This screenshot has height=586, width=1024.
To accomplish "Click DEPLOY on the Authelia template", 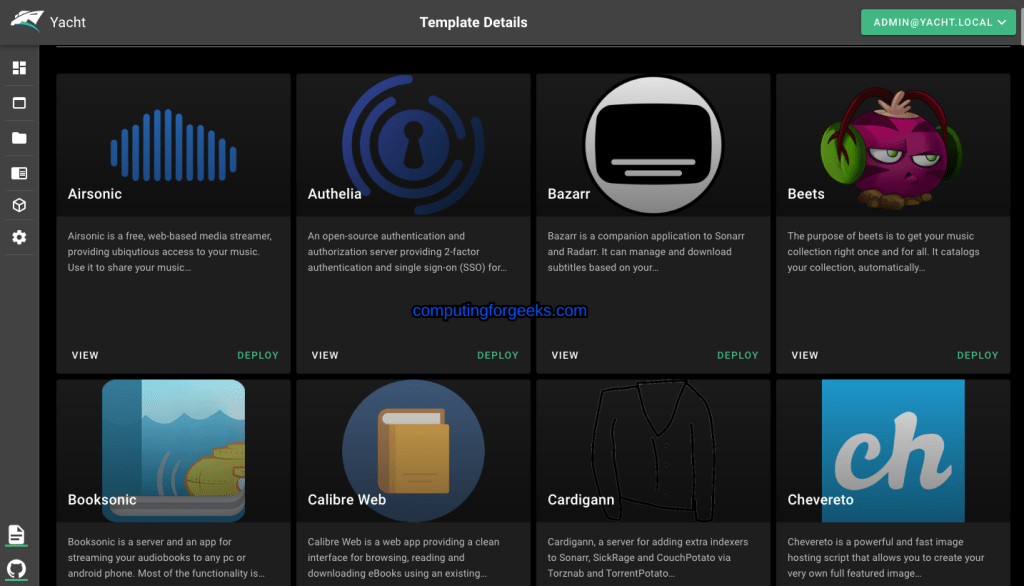I will (497, 355).
